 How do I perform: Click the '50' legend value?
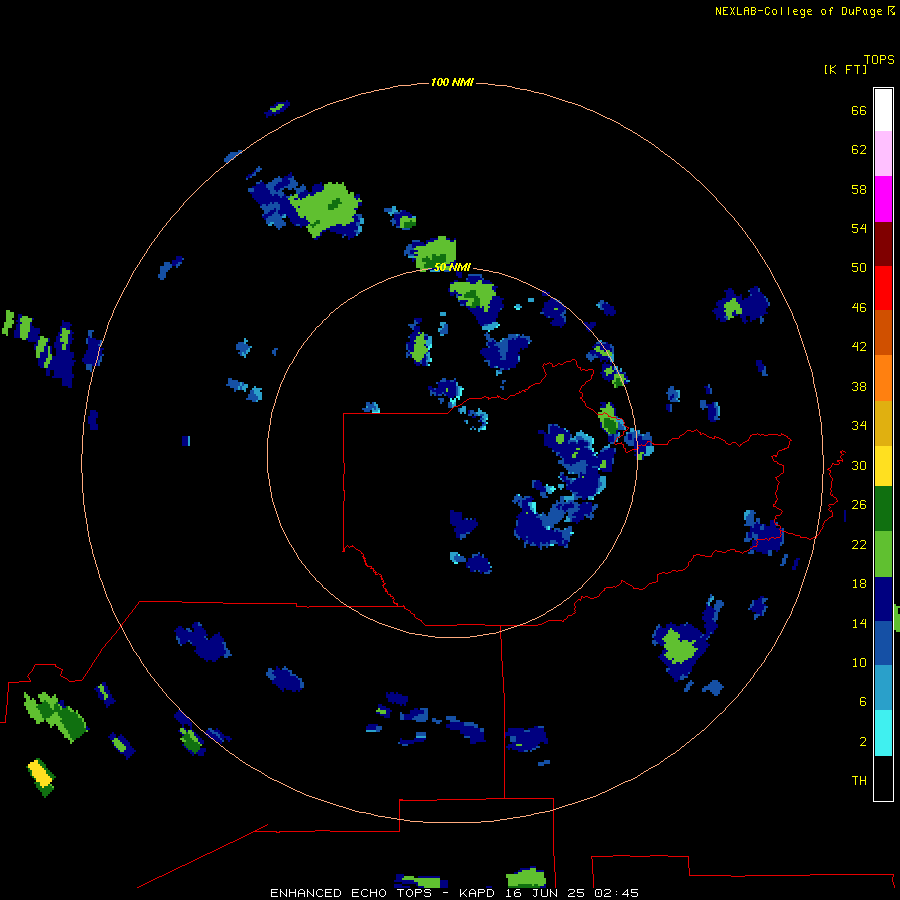[x=859, y=268]
